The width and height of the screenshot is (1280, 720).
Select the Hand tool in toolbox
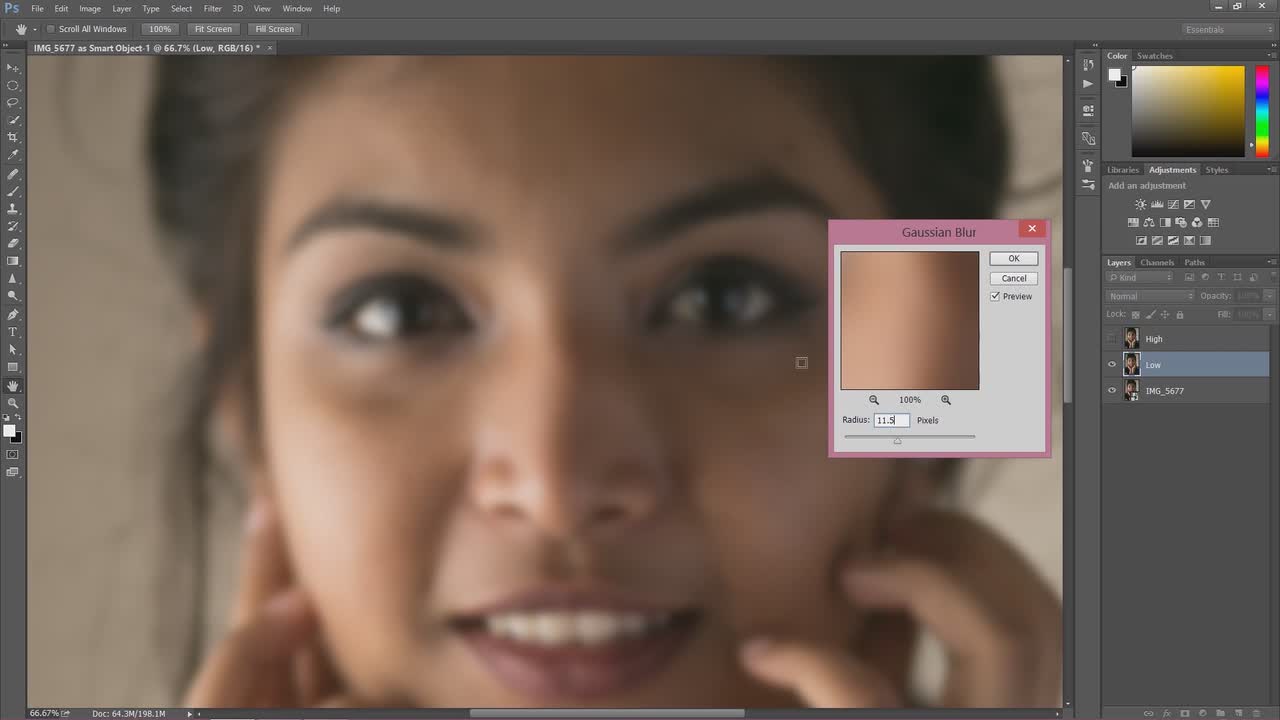[13, 385]
